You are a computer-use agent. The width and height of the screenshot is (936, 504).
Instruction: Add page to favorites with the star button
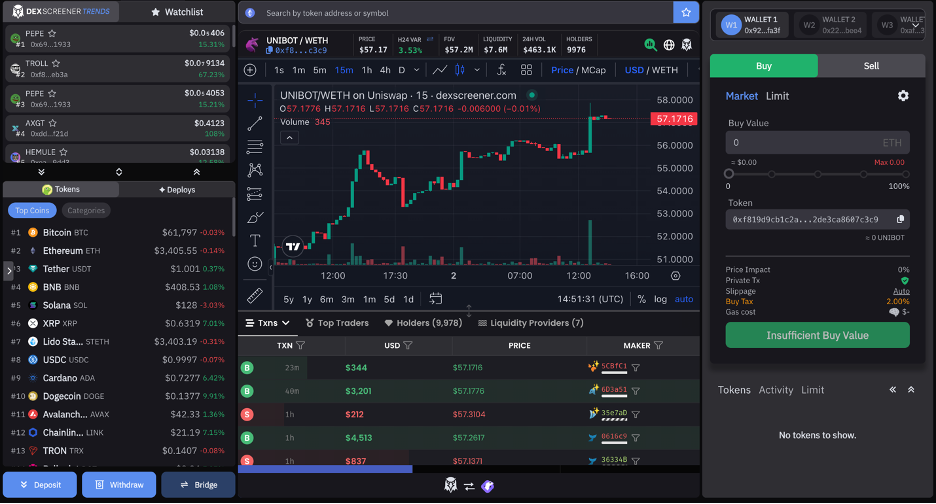[x=686, y=13]
